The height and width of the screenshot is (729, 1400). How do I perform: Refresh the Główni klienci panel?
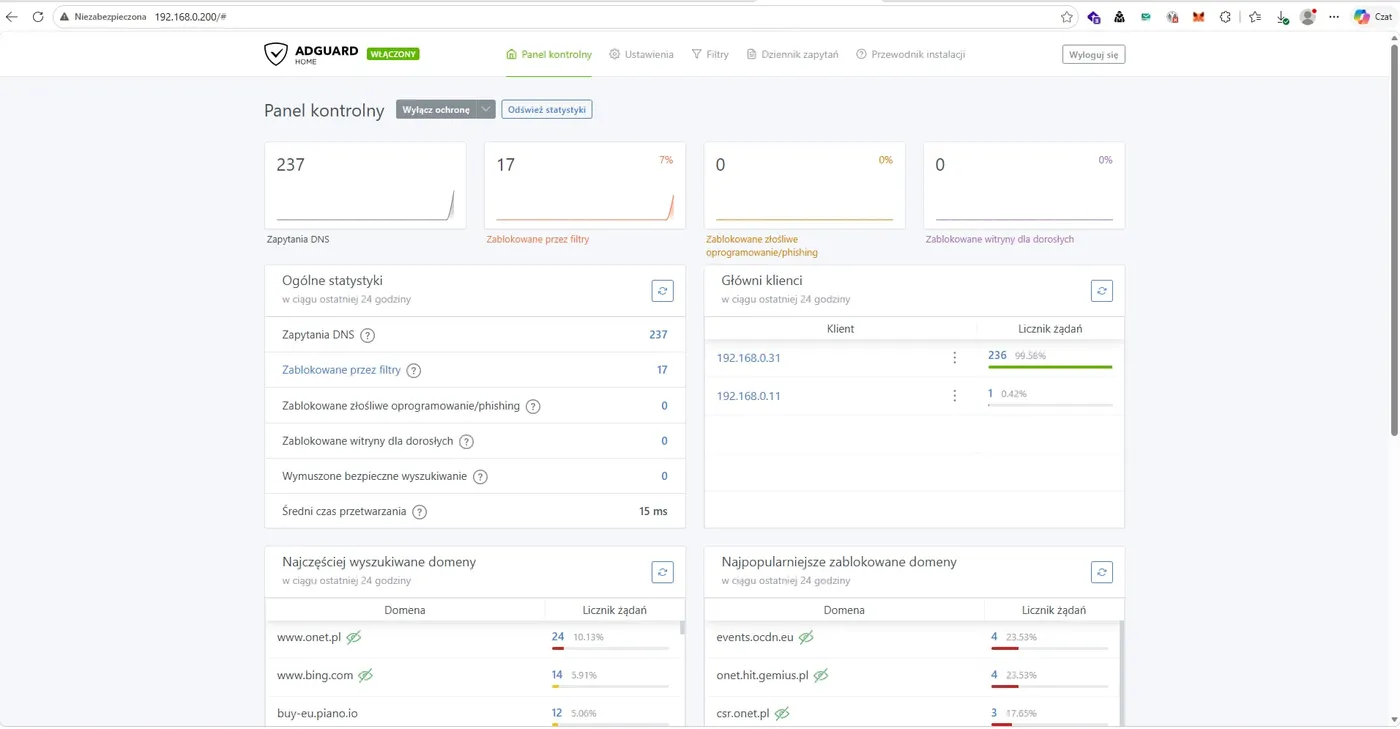pos(1101,291)
